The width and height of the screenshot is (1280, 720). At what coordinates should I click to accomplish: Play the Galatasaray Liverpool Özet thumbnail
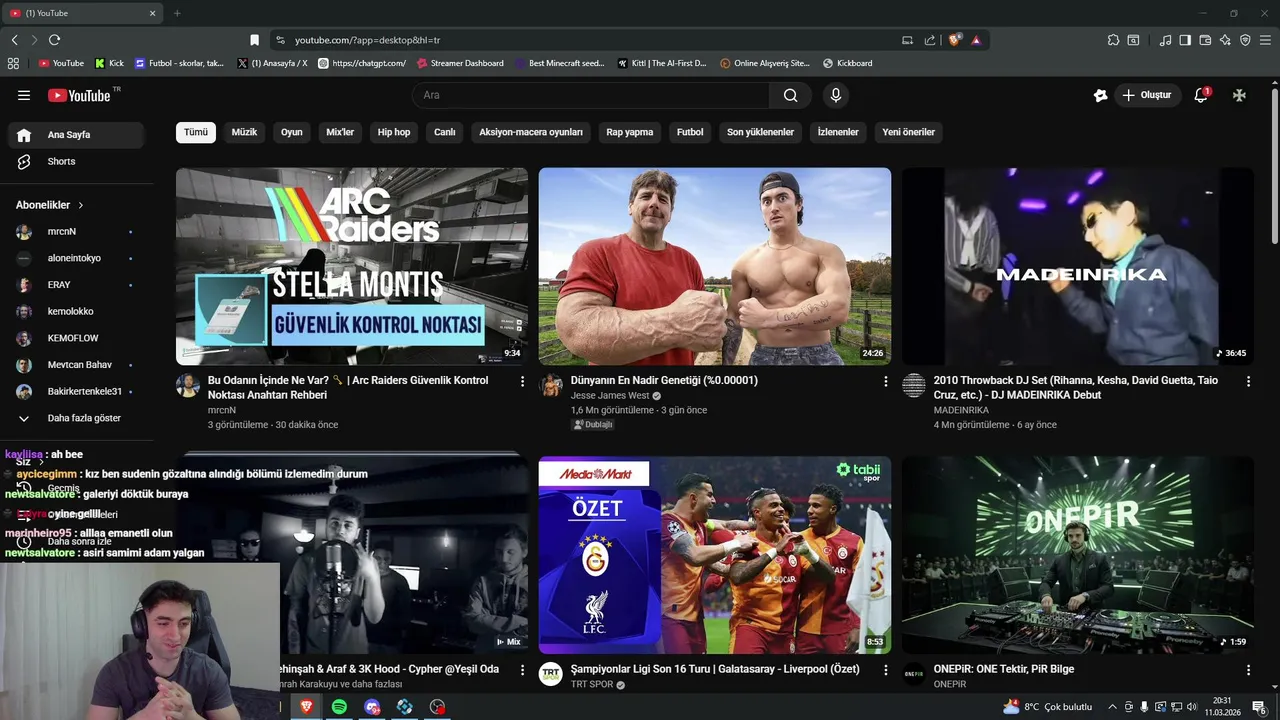(x=715, y=555)
